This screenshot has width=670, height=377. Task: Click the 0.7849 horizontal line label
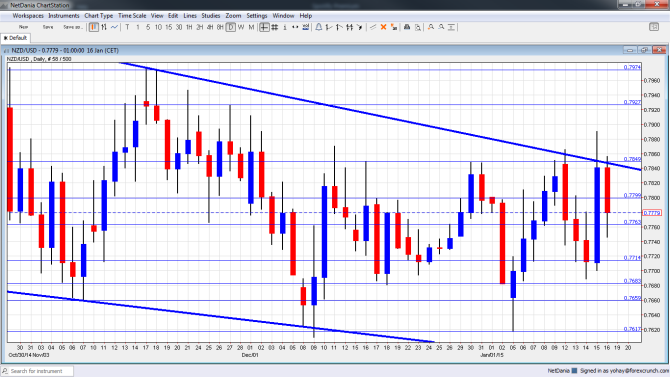[x=632, y=159]
